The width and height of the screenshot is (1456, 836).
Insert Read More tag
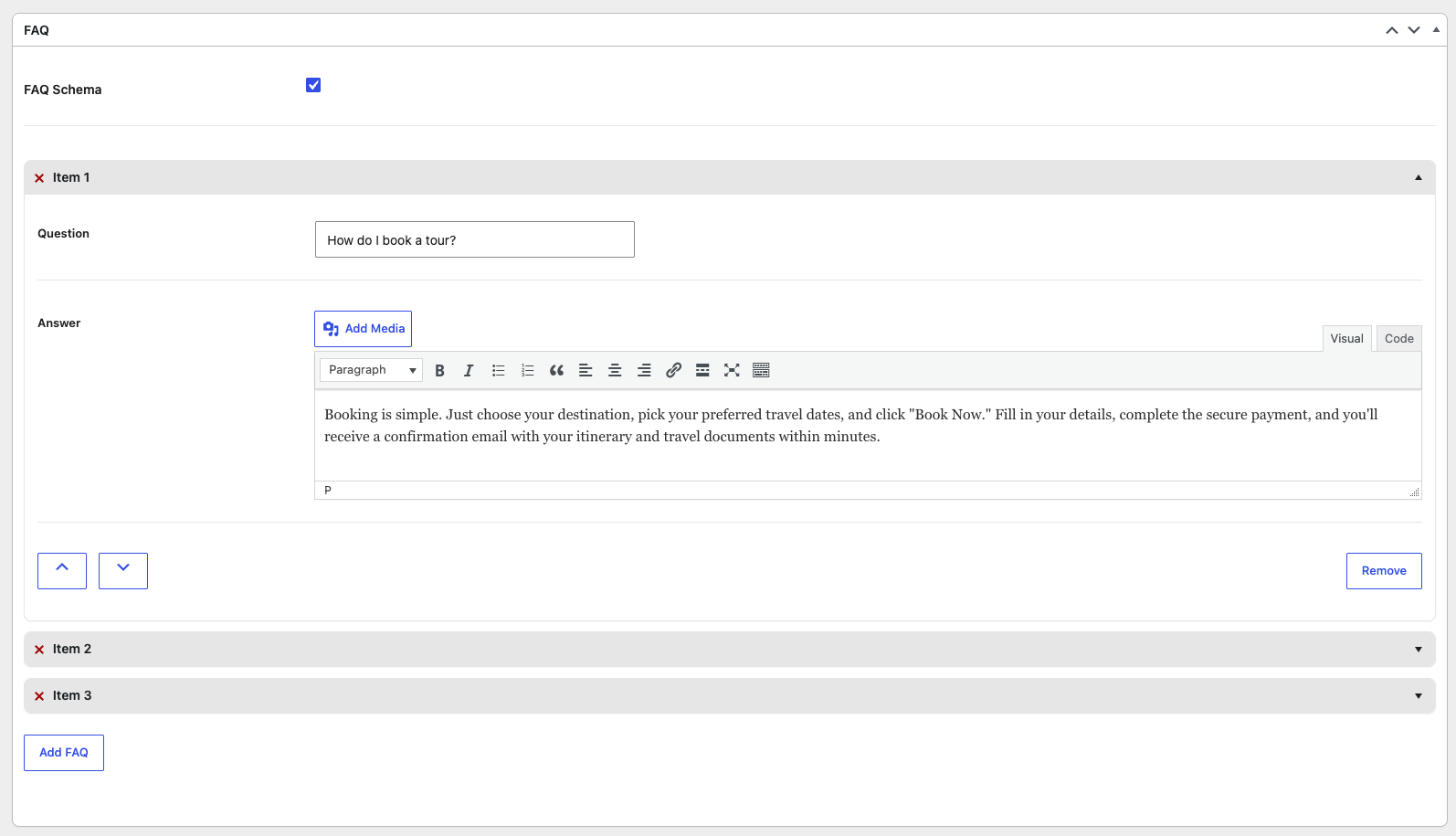click(702, 370)
